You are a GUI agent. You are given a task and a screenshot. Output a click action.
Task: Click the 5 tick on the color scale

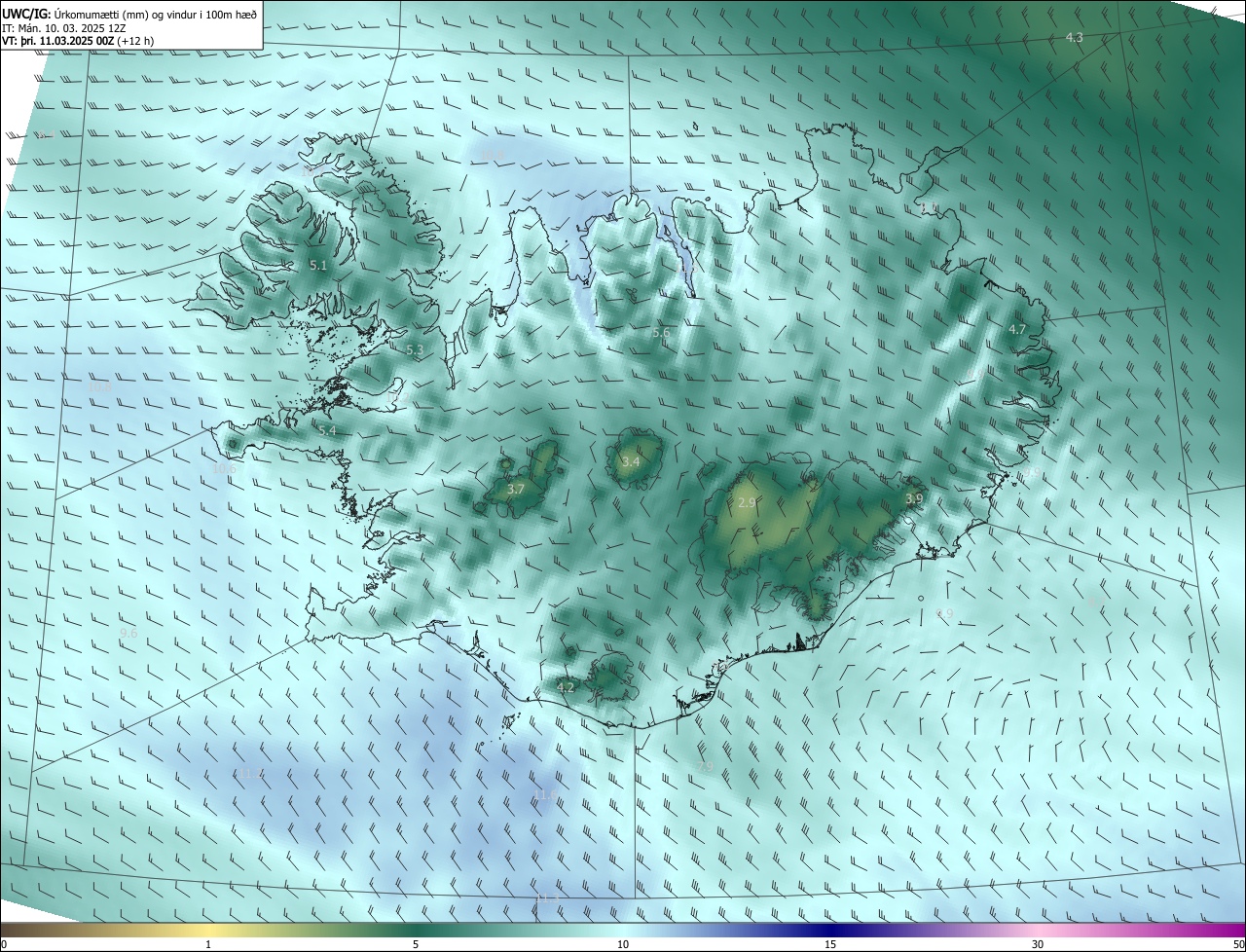(x=416, y=944)
